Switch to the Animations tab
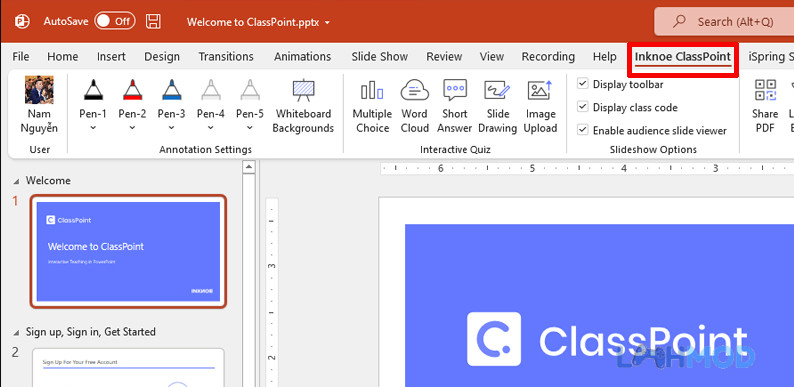The height and width of the screenshot is (387, 794). pyautogui.click(x=303, y=57)
